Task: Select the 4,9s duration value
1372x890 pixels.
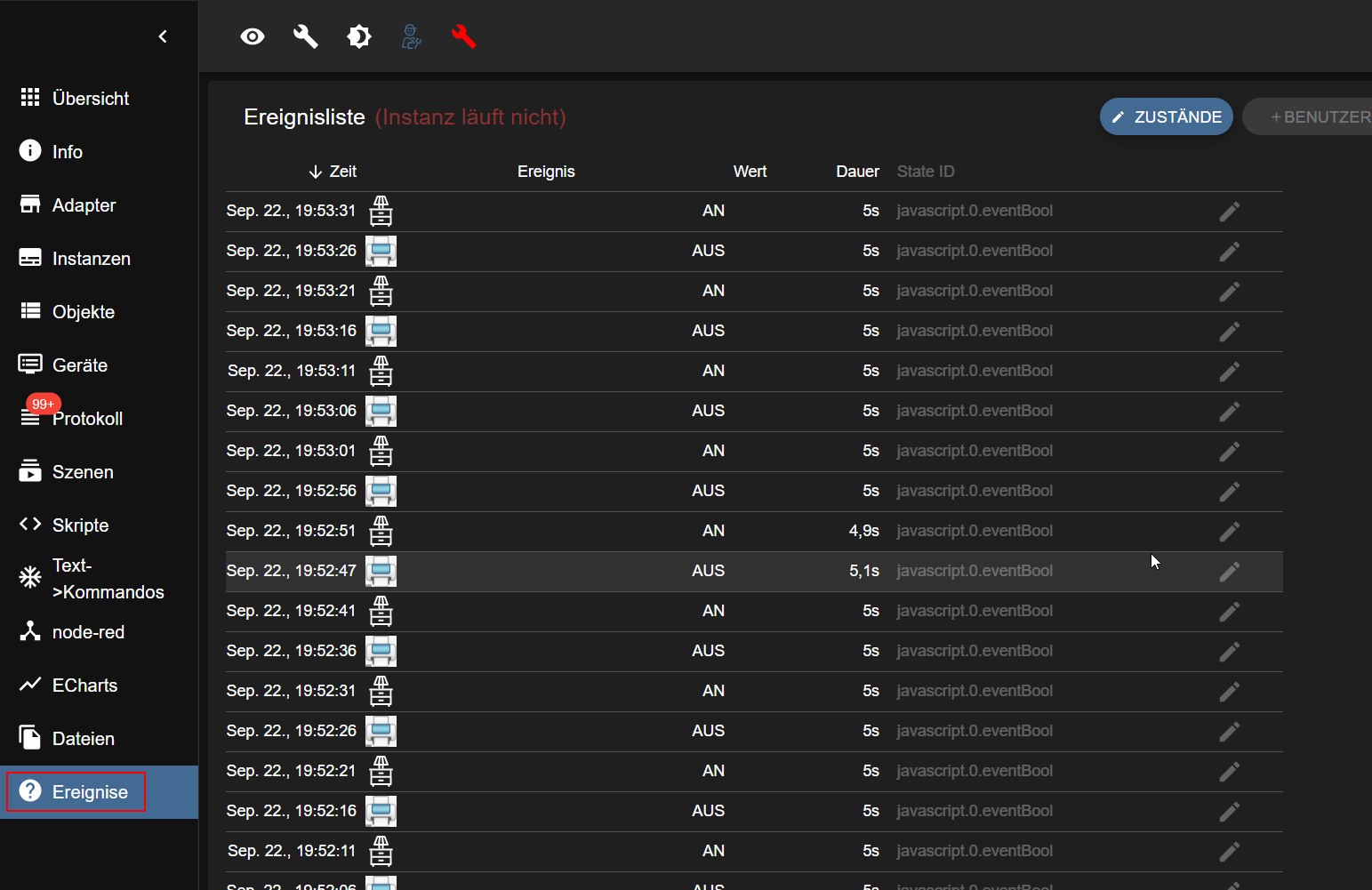Action: pos(864,531)
